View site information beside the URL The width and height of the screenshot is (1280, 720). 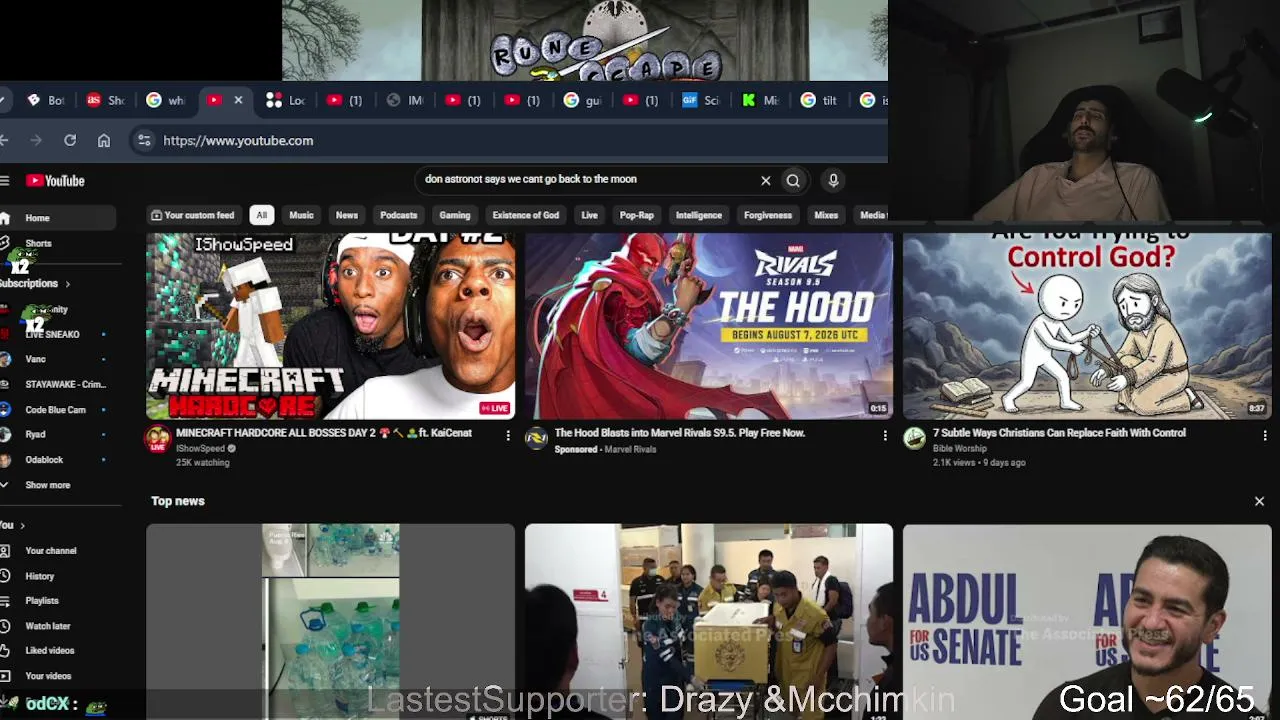pyautogui.click(x=144, y=141)
